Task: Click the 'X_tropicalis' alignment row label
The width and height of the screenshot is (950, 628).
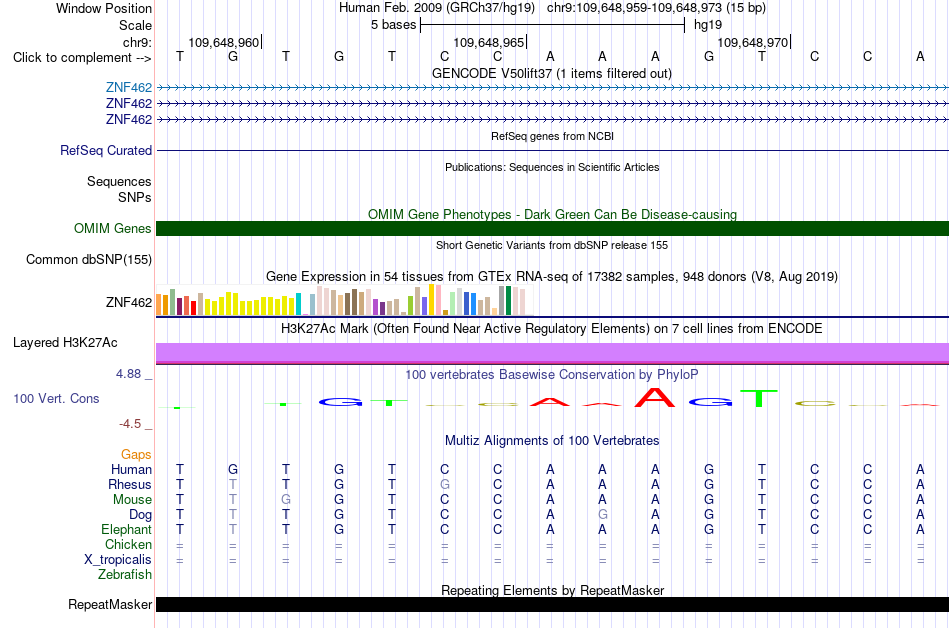Action: tap(118, 560)
